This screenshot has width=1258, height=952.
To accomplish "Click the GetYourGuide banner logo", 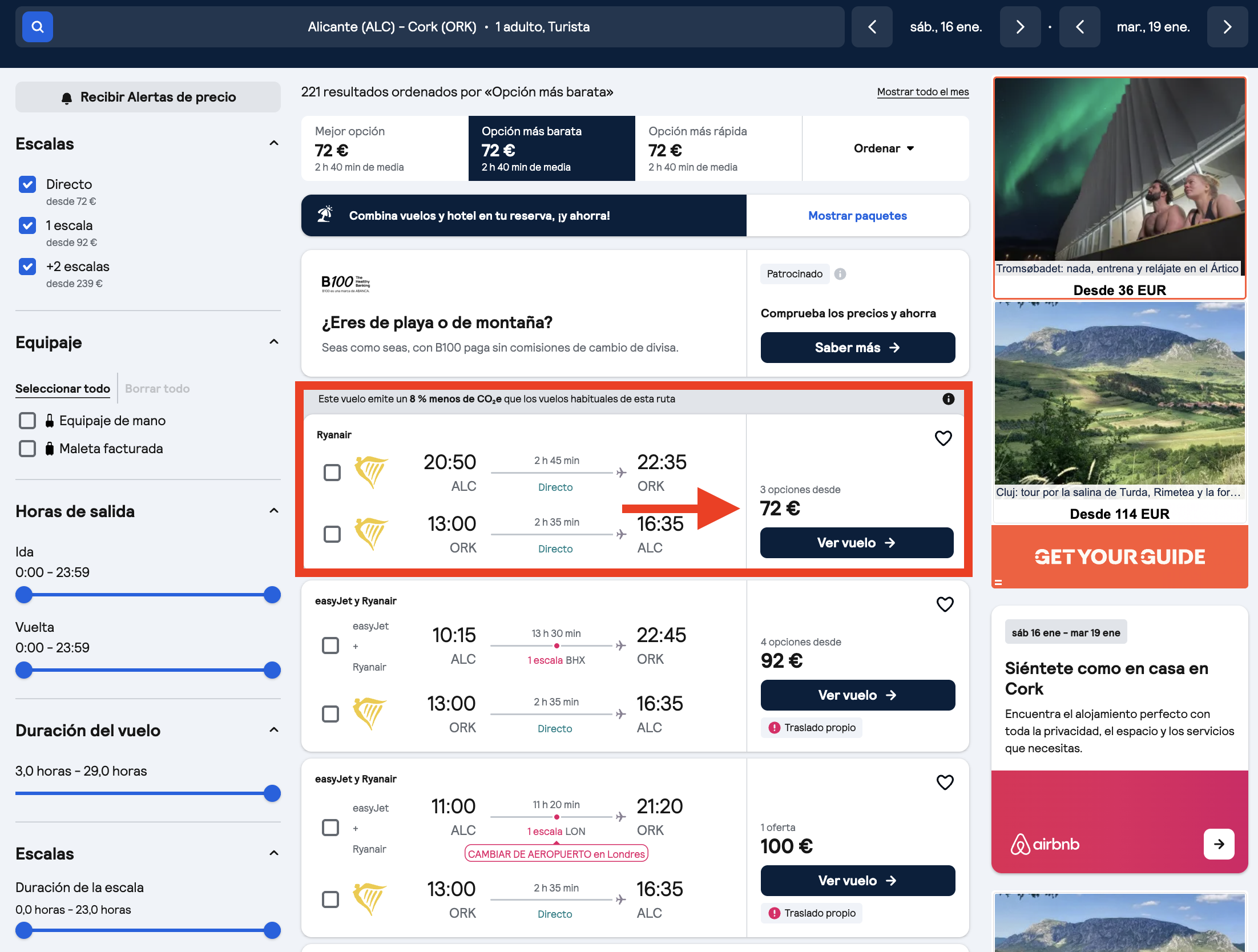I will click(x=1119, y=557).
